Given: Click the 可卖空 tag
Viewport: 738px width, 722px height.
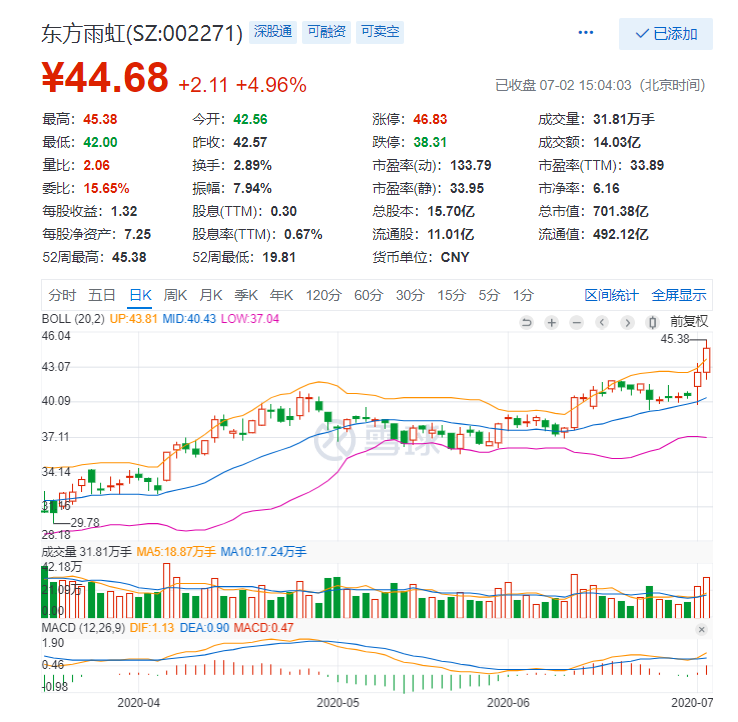Looking at the screenshot, I should (380, 32).
